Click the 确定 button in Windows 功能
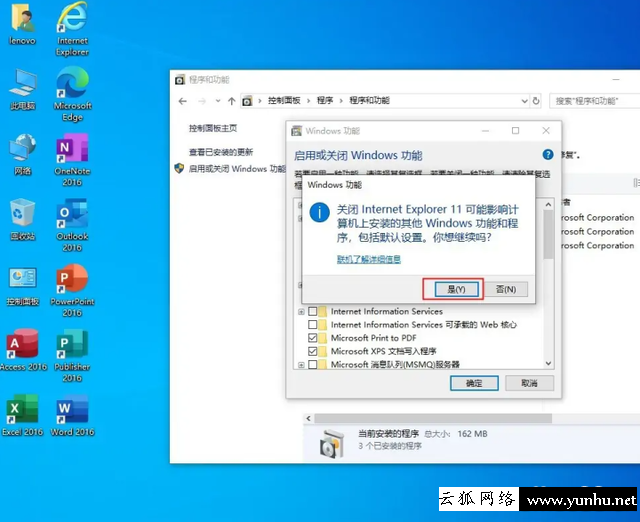 click(474, 383)
